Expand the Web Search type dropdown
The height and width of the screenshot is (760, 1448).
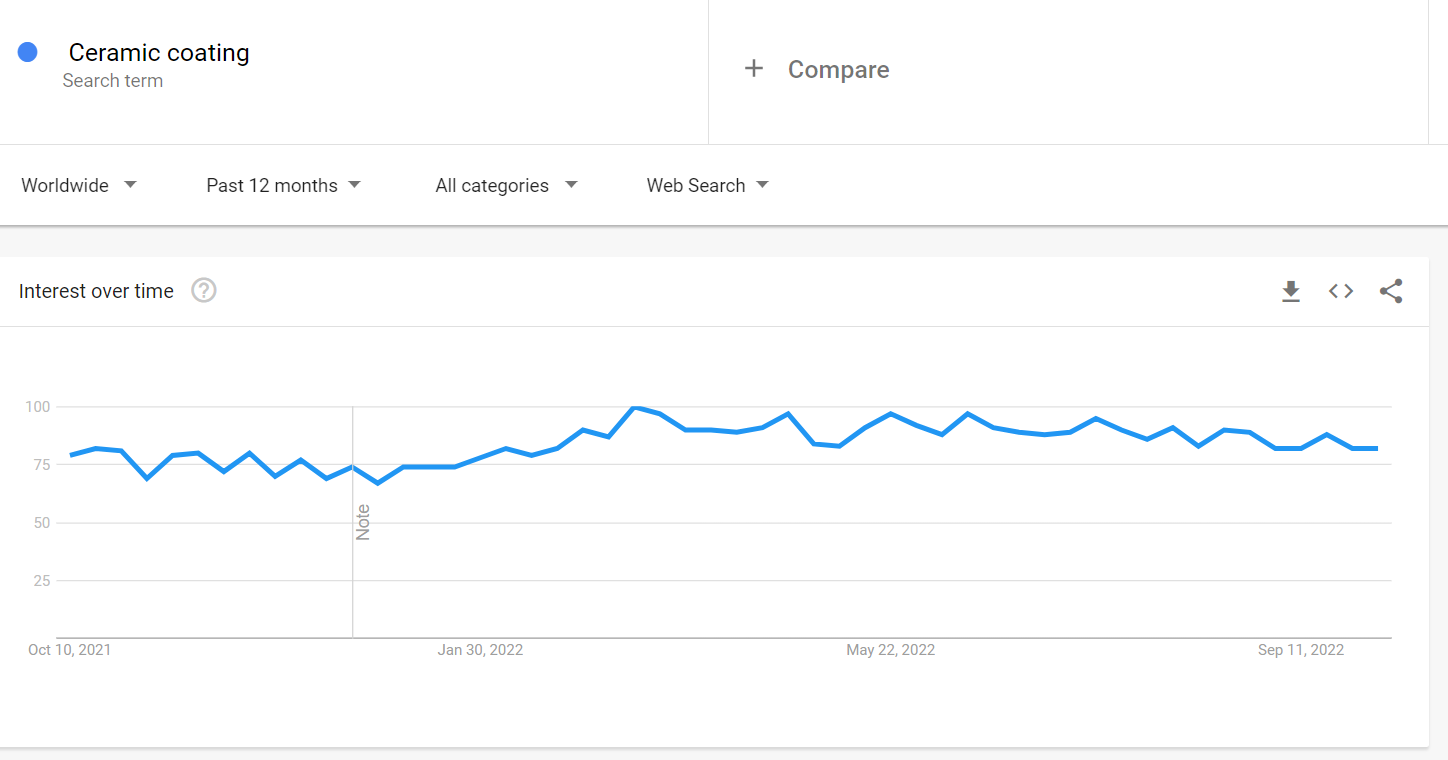[x=707, y=185]
